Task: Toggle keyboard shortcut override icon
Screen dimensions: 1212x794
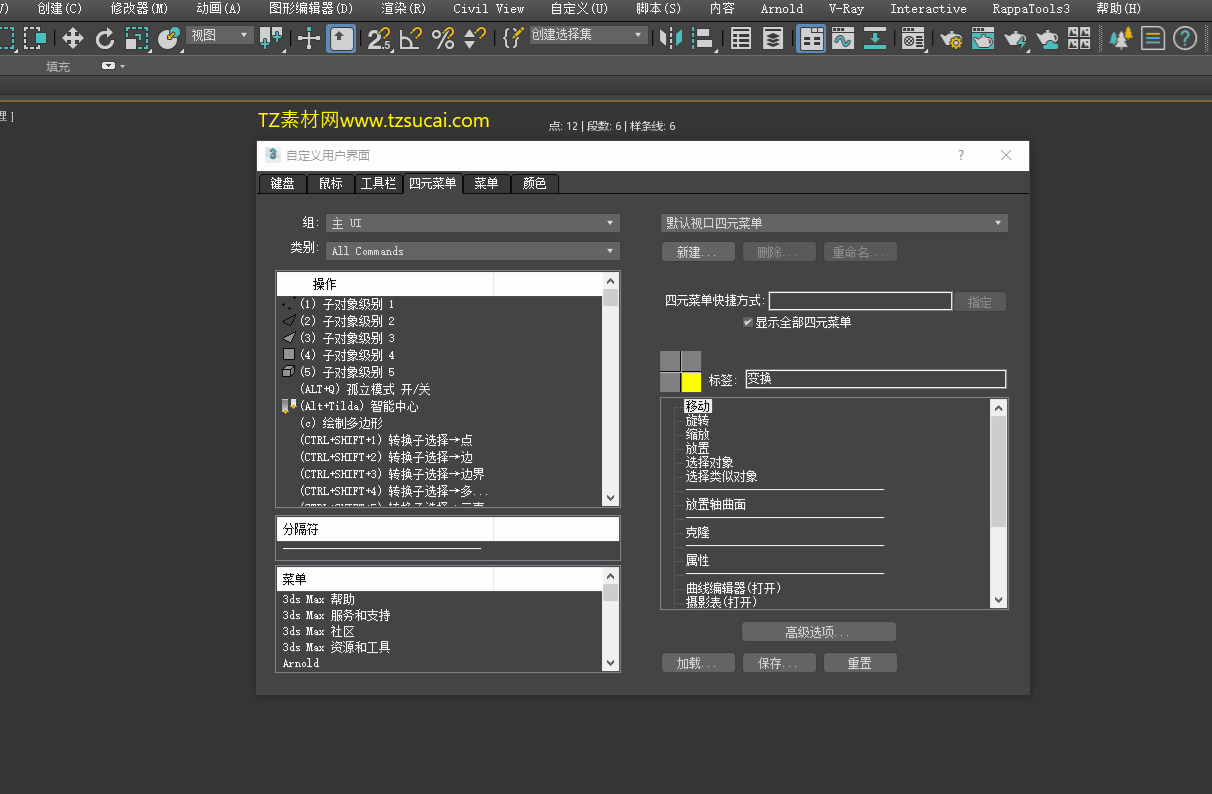Action: 341,39
